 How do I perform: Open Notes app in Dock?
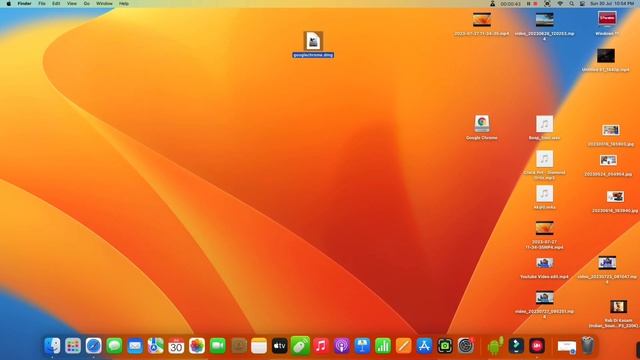(259, 346)
